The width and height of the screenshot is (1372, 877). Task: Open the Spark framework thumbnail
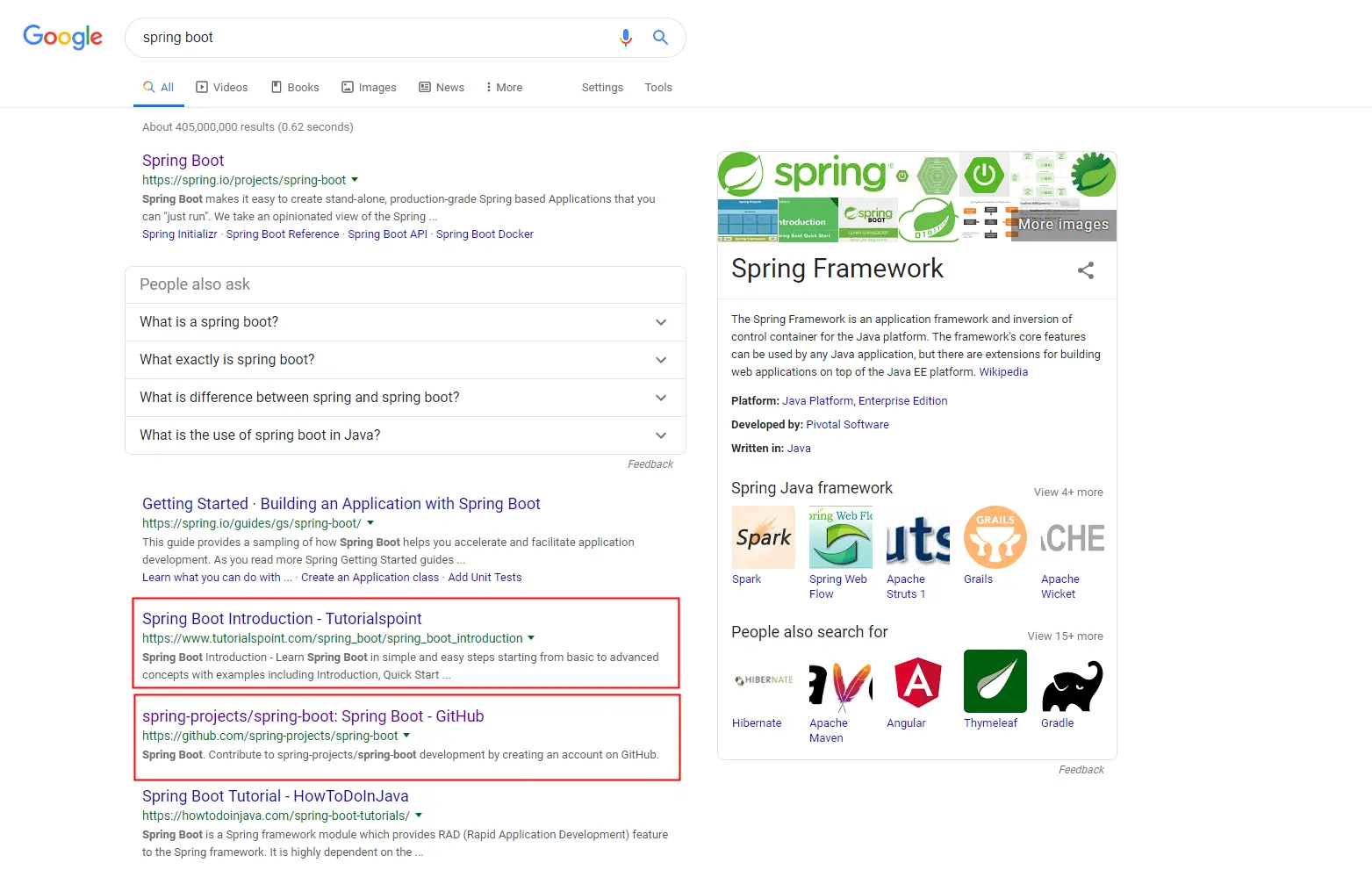[x=764, y=537]
